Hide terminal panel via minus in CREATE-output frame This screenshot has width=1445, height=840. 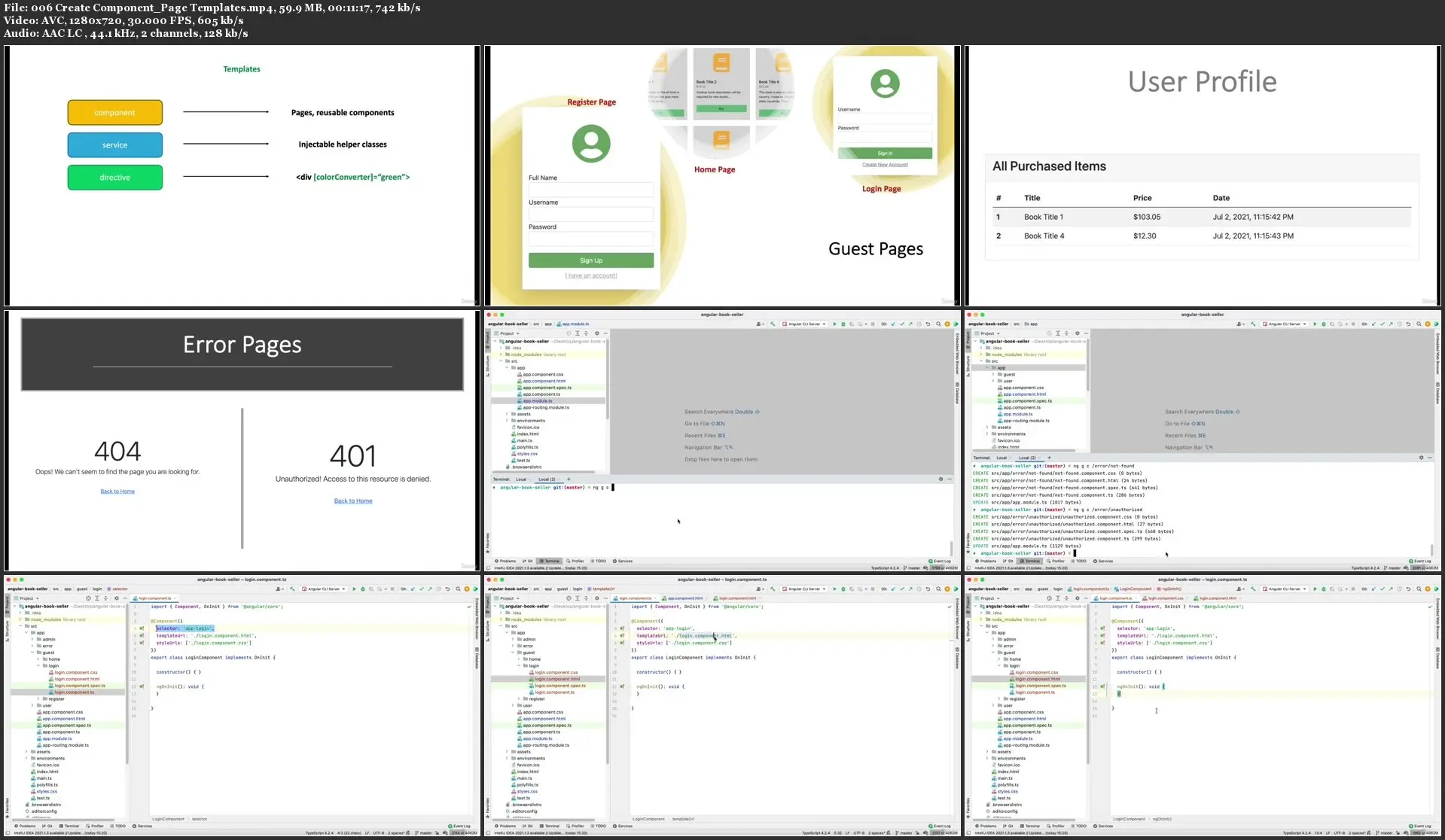coord(1430,458)
